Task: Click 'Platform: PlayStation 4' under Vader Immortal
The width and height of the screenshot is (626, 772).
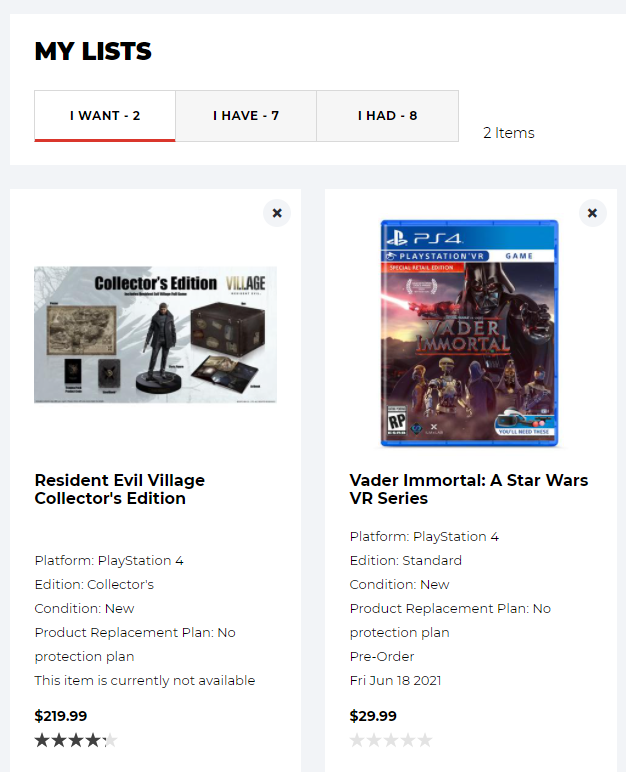Action: pyautogui.click(x=424, y=536)
